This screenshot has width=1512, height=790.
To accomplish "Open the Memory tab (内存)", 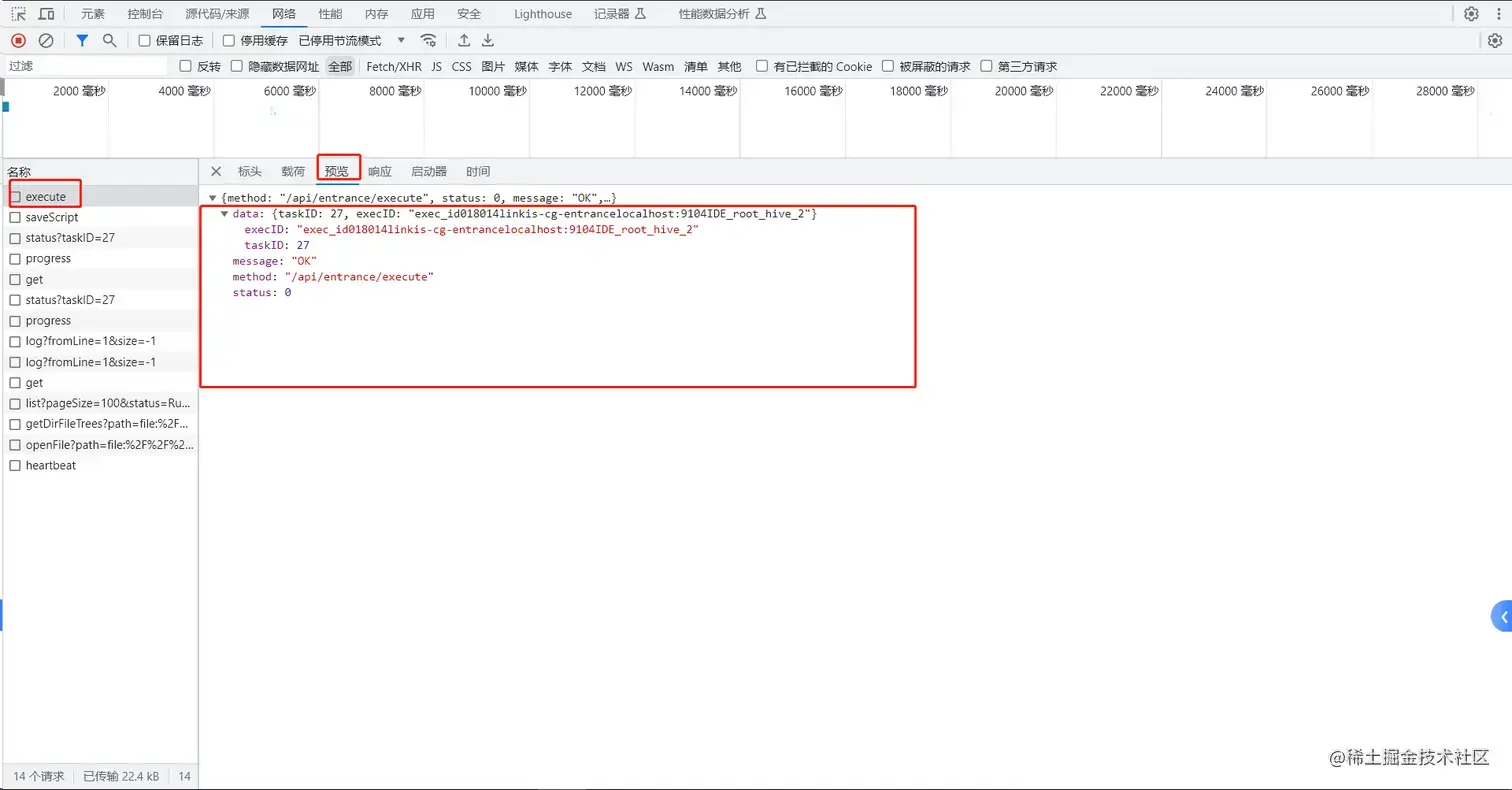I will (x=376, y=14).
